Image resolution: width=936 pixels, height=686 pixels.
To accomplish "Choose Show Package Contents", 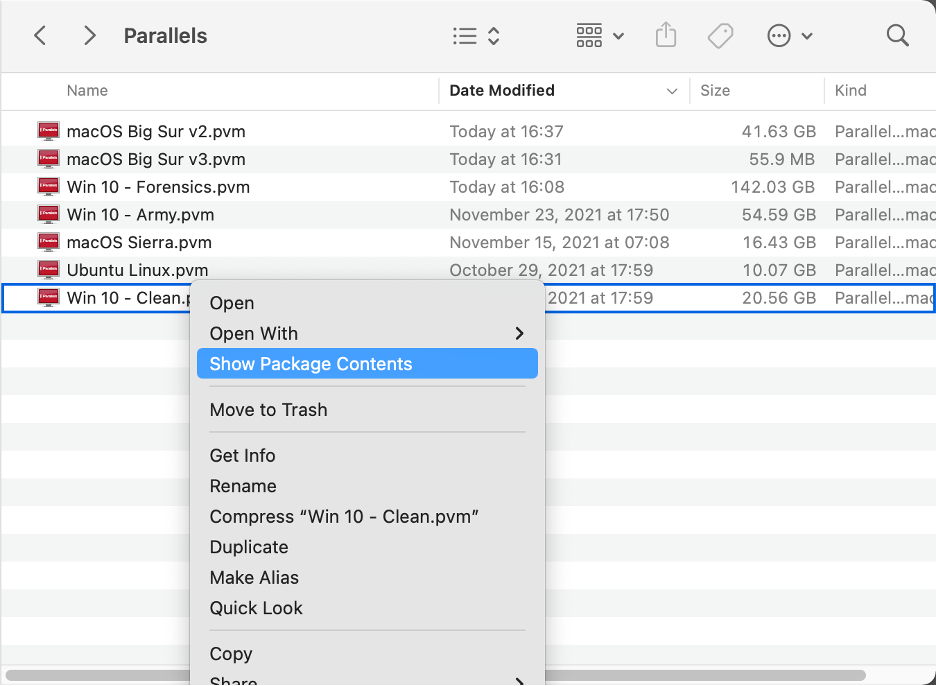I will (x=367, y=364).
